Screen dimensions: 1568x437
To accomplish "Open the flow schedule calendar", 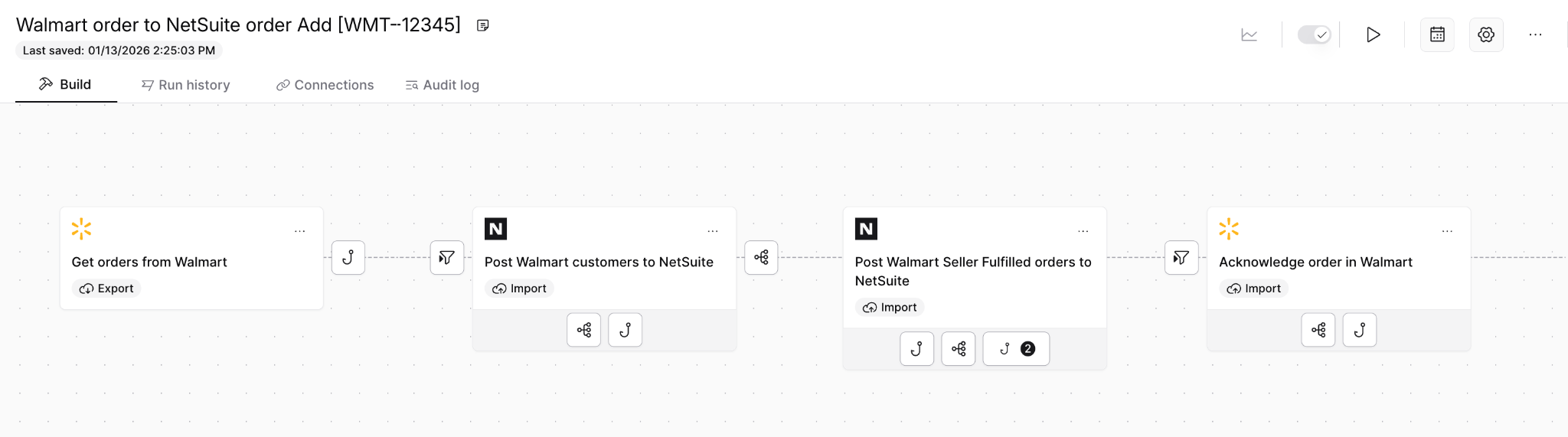I will (x=1437, y=34).
